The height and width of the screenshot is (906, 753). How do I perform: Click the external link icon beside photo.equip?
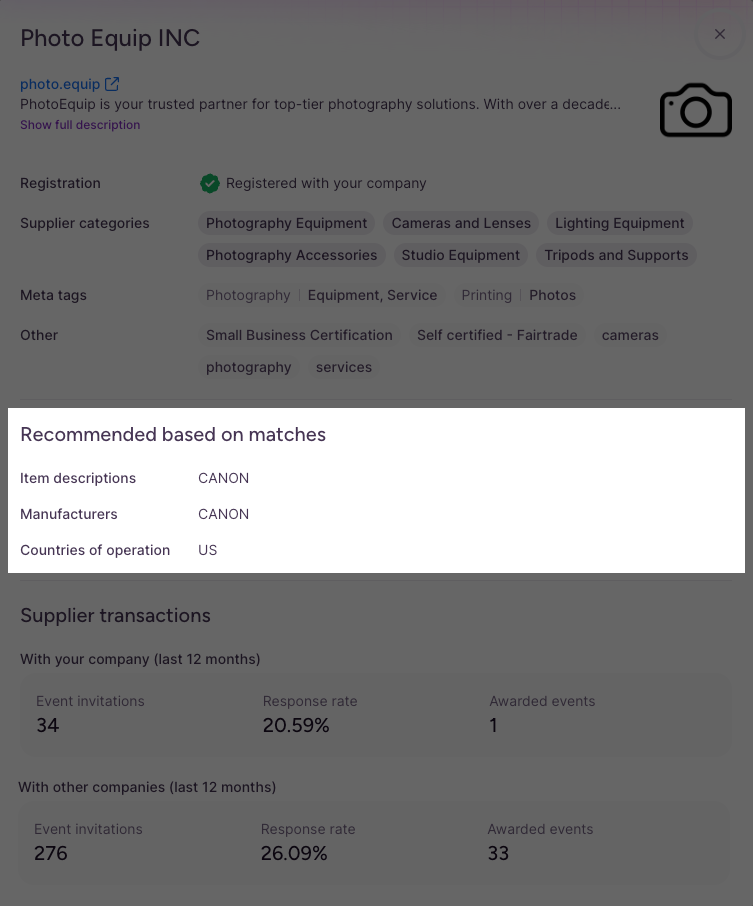click(x=112, y=84)
